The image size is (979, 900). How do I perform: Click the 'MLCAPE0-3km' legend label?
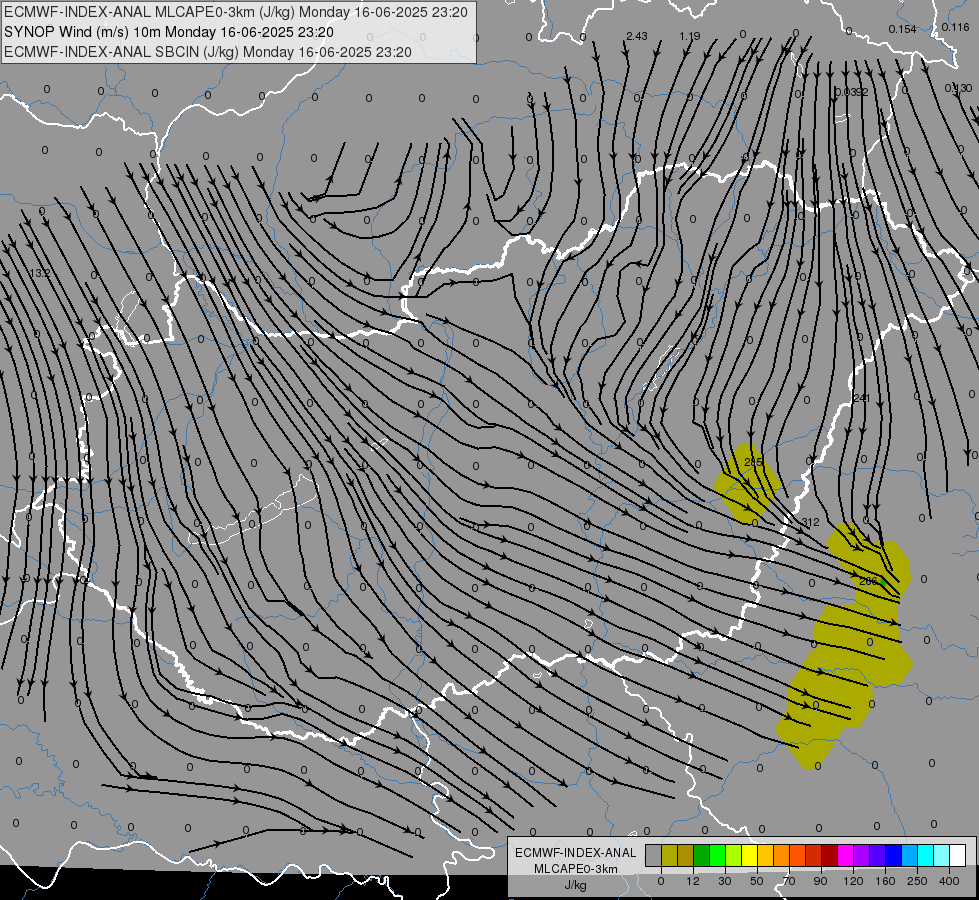tap(576, 869)
